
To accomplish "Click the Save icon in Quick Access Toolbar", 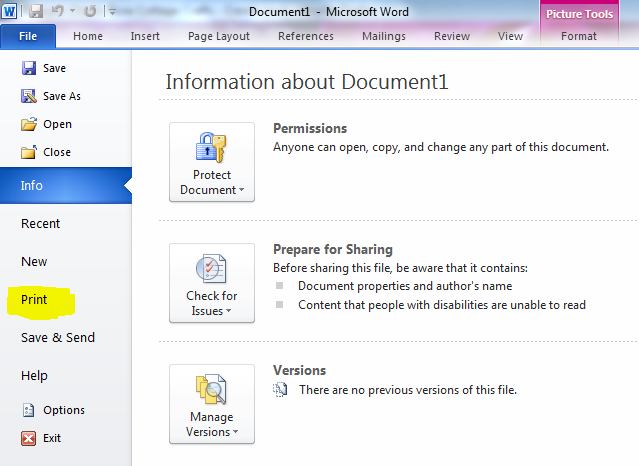I will (36, 11).
